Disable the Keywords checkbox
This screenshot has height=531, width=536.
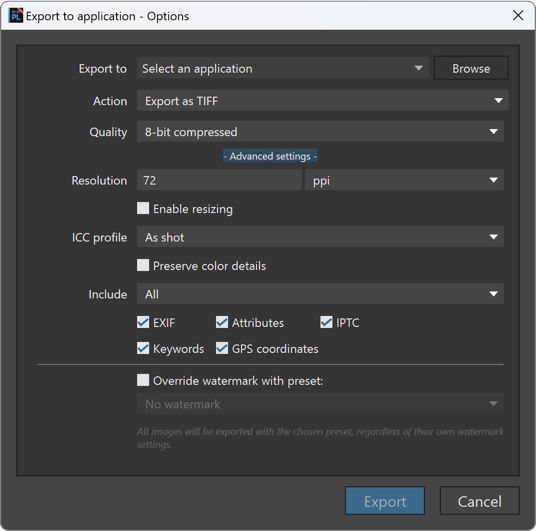[143, 348]
